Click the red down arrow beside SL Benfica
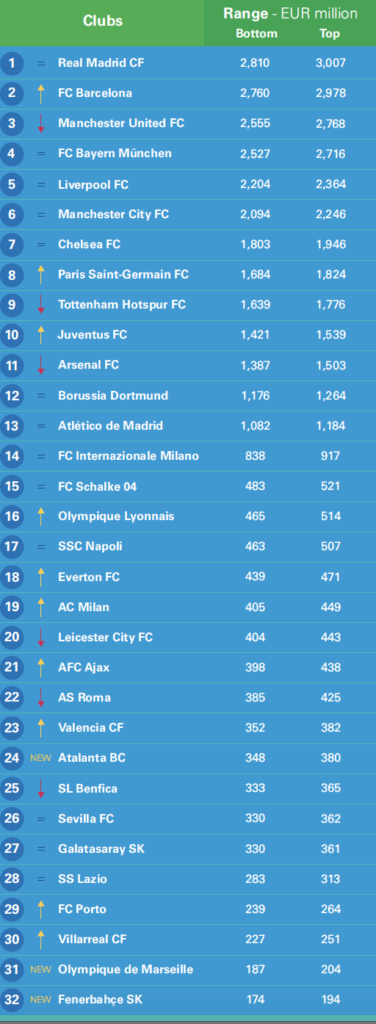The image size is (376, 1024). click(x=41, y=788)
